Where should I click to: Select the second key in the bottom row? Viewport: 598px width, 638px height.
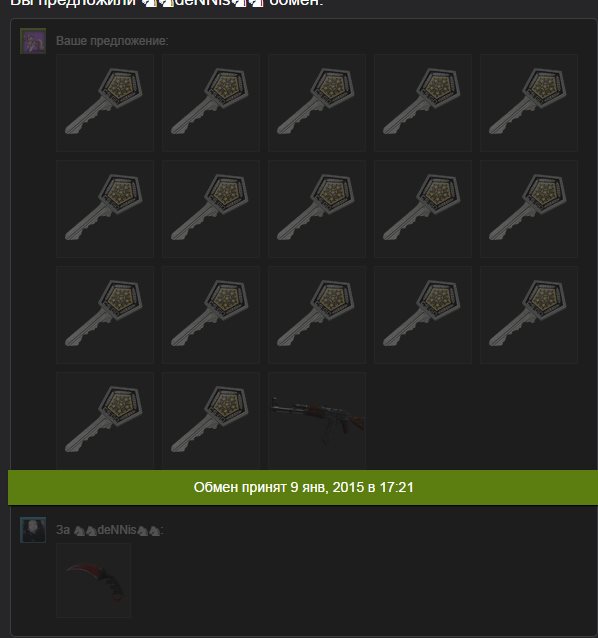pos(211,421)
